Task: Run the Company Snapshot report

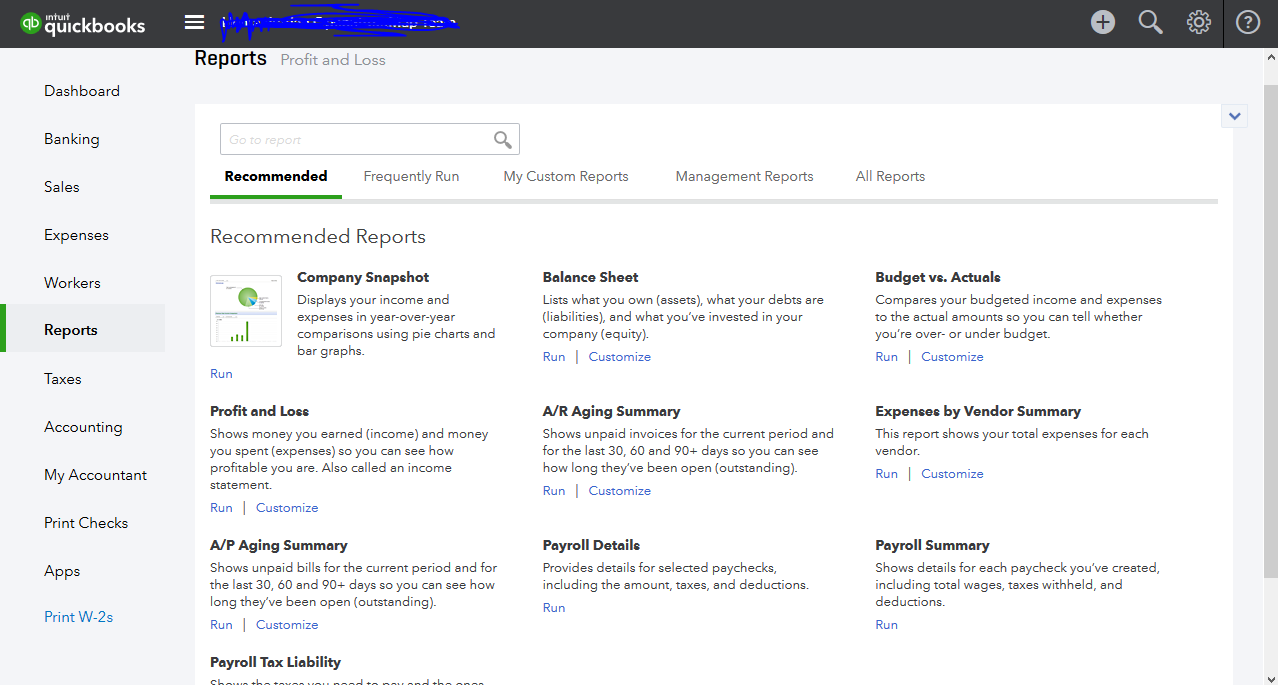Action: 221,374
